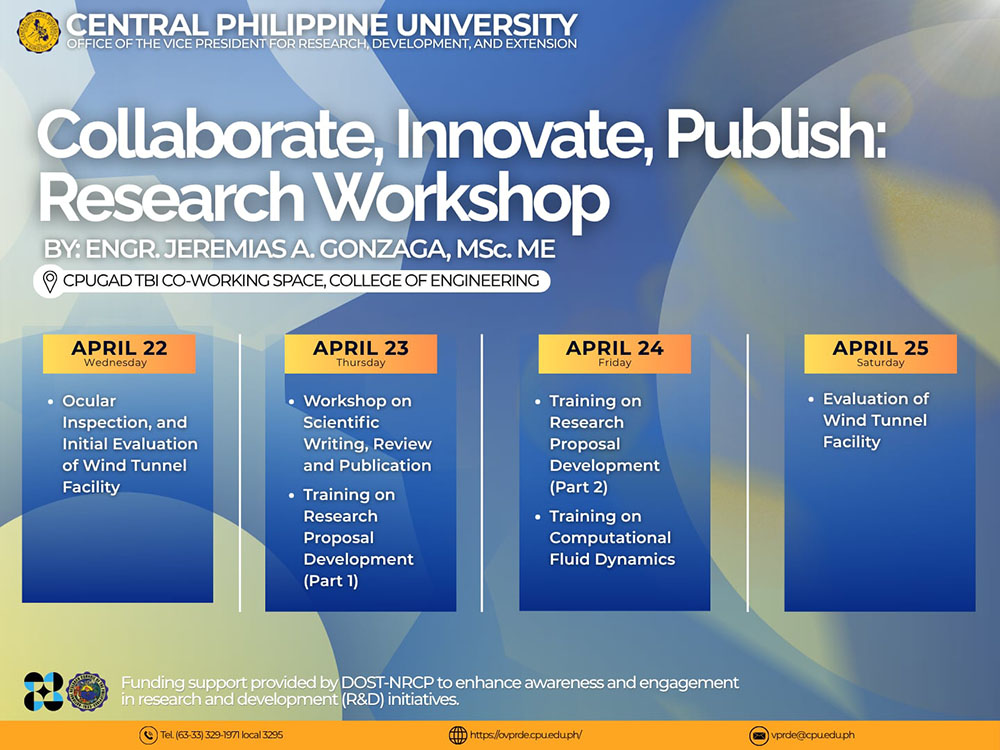Screen dimensions: 1000x750
Task: Click the telephone number in the footer
Action: click(x=222, y=735)
